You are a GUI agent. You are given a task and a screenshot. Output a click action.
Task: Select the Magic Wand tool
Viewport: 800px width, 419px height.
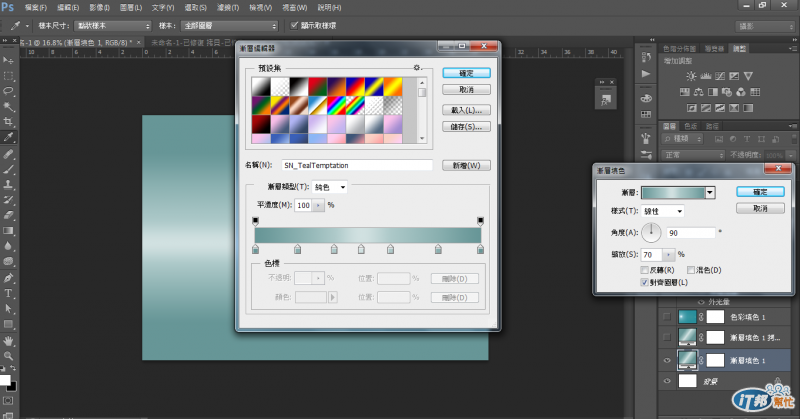coord(8,107)
